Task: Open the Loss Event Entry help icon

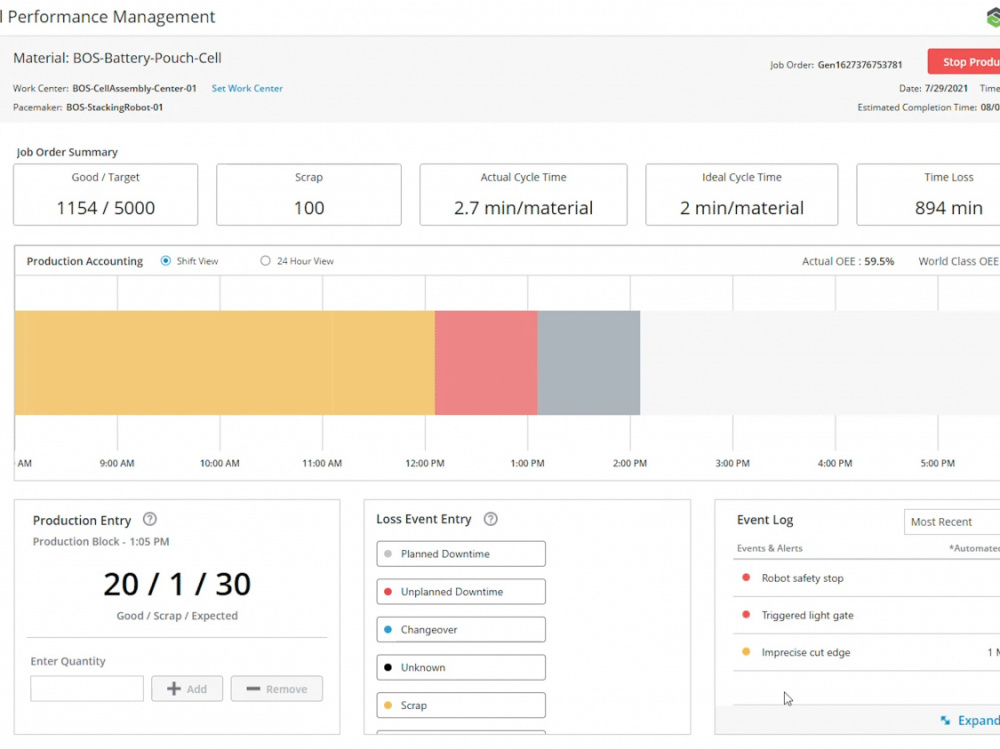Action: pos(490,519)
